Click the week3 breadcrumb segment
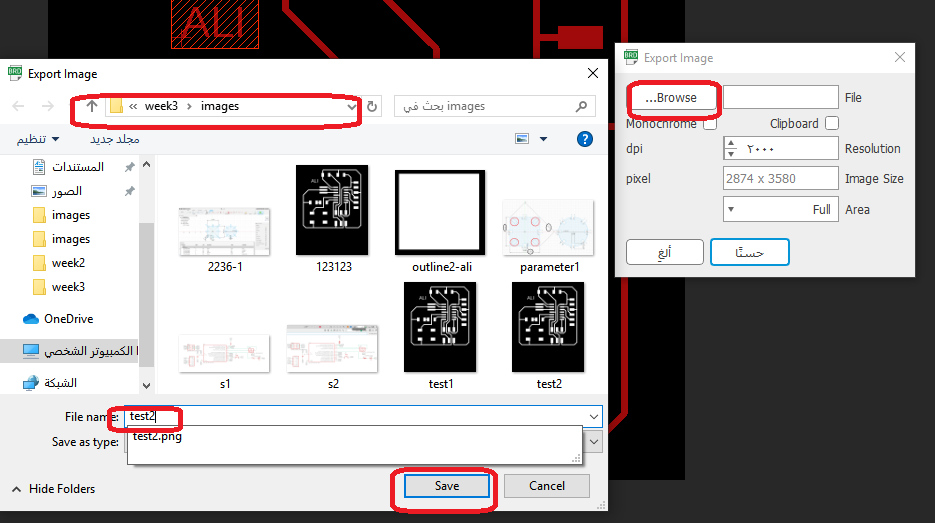 tap(161, 106)
